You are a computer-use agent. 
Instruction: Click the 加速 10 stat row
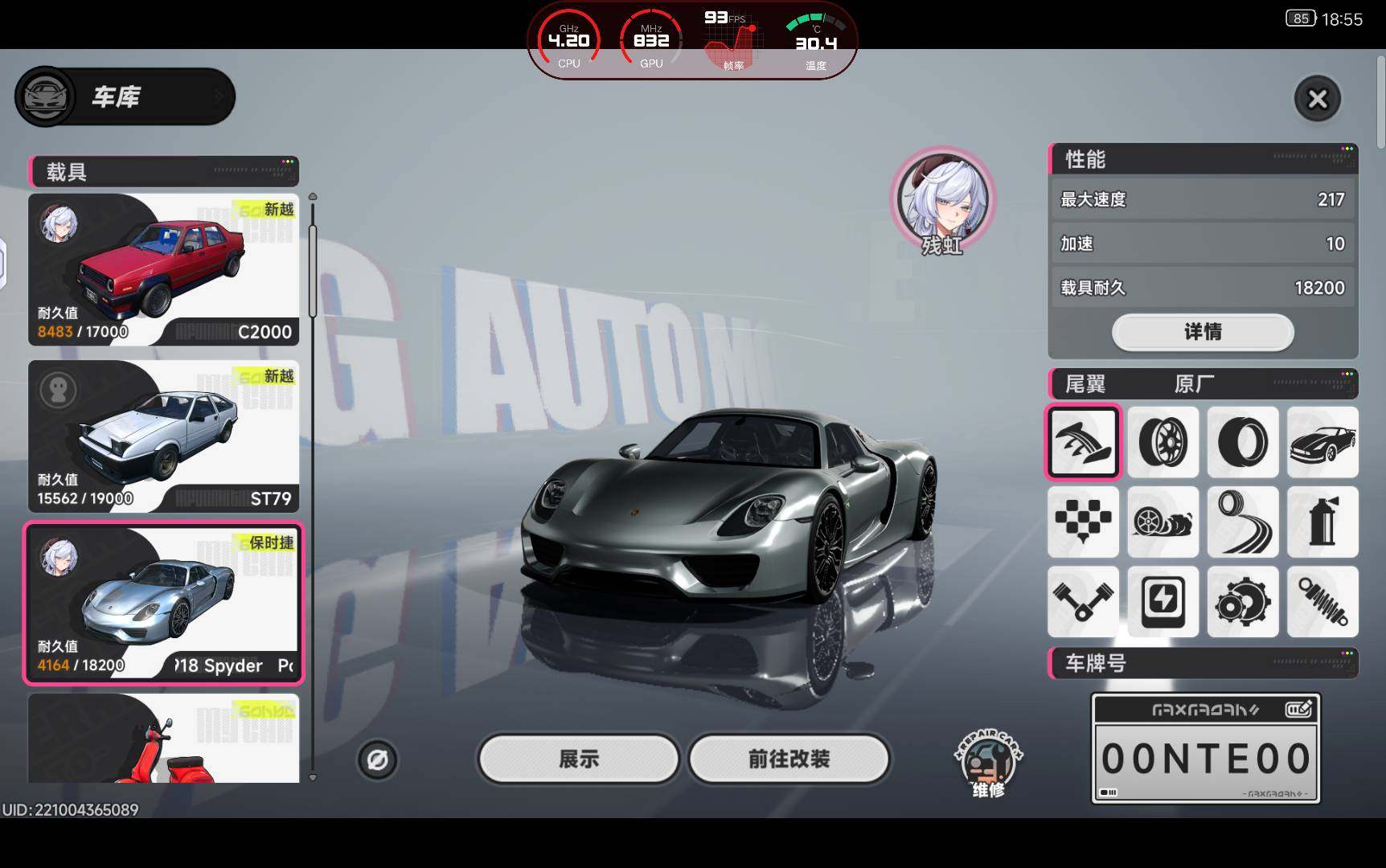[1203, 244]
